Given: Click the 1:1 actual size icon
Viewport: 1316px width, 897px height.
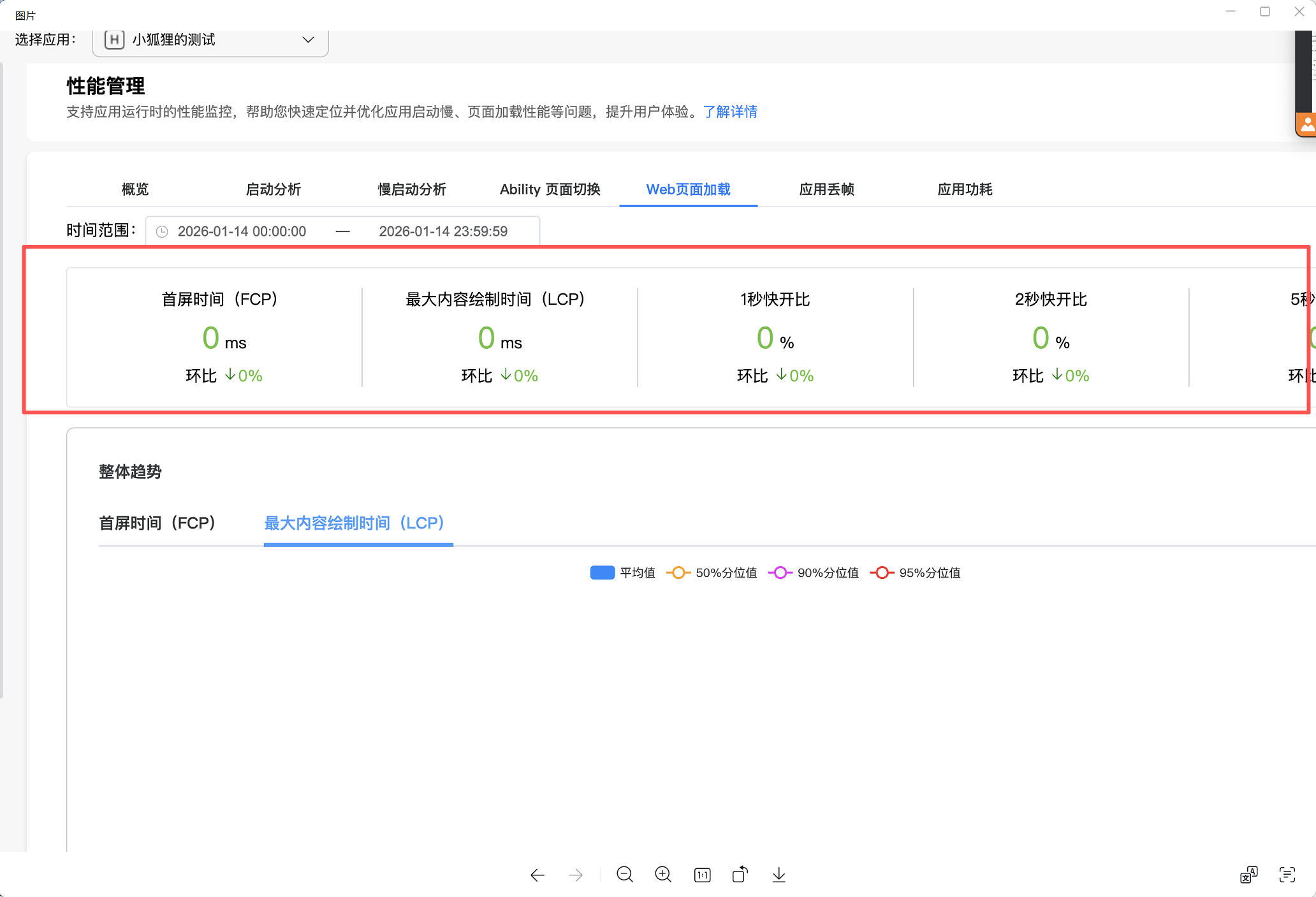Looking at the screenshot, I should (702, 875).
